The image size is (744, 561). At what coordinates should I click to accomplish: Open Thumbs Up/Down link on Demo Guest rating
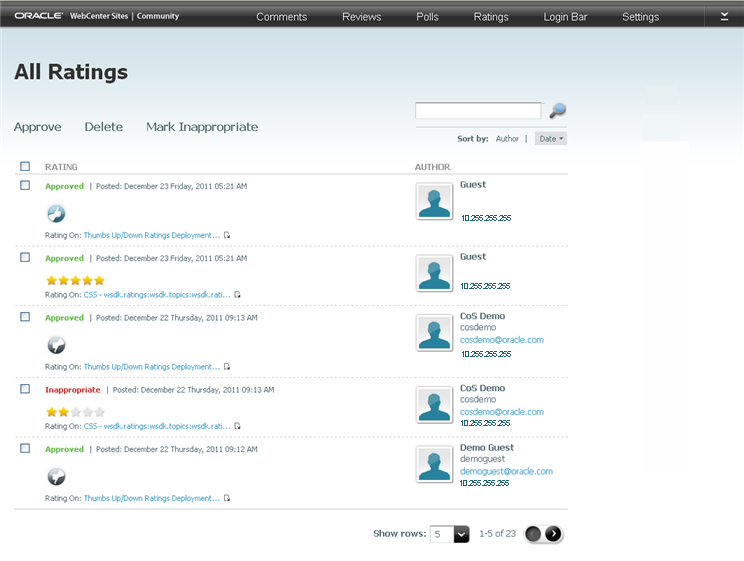152,498
